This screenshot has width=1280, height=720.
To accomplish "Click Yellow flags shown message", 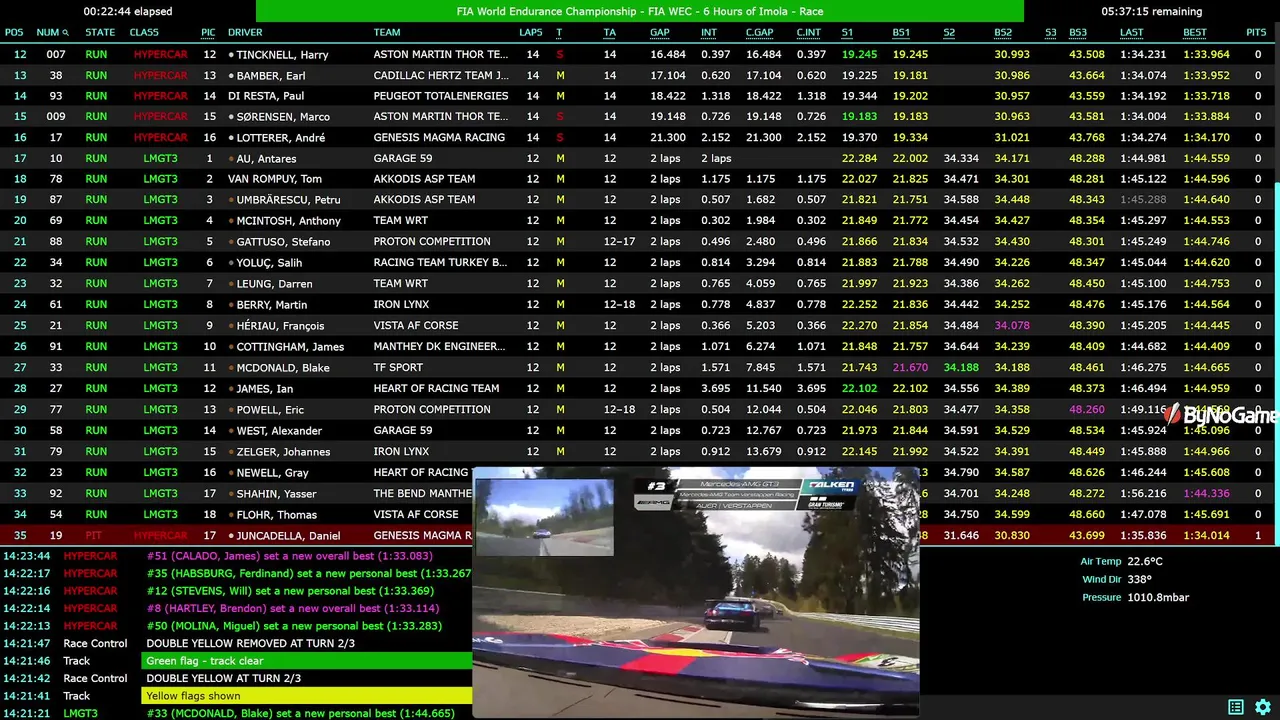I will pos(306,696).
